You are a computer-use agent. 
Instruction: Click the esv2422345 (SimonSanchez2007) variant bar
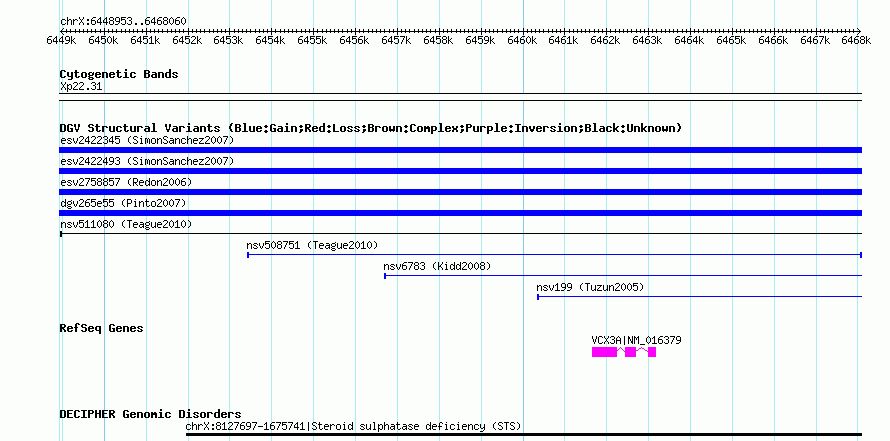(460, 150)
